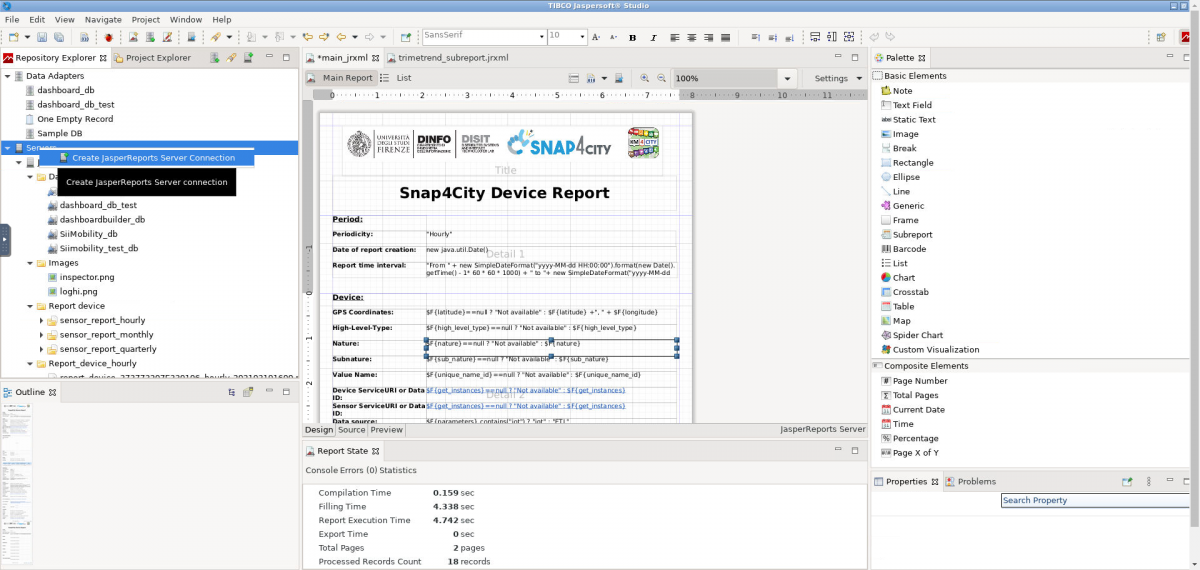Screen dimensions: 1200x570
Task: Select the Barcode element in Palette
Action: coord(909,249)
